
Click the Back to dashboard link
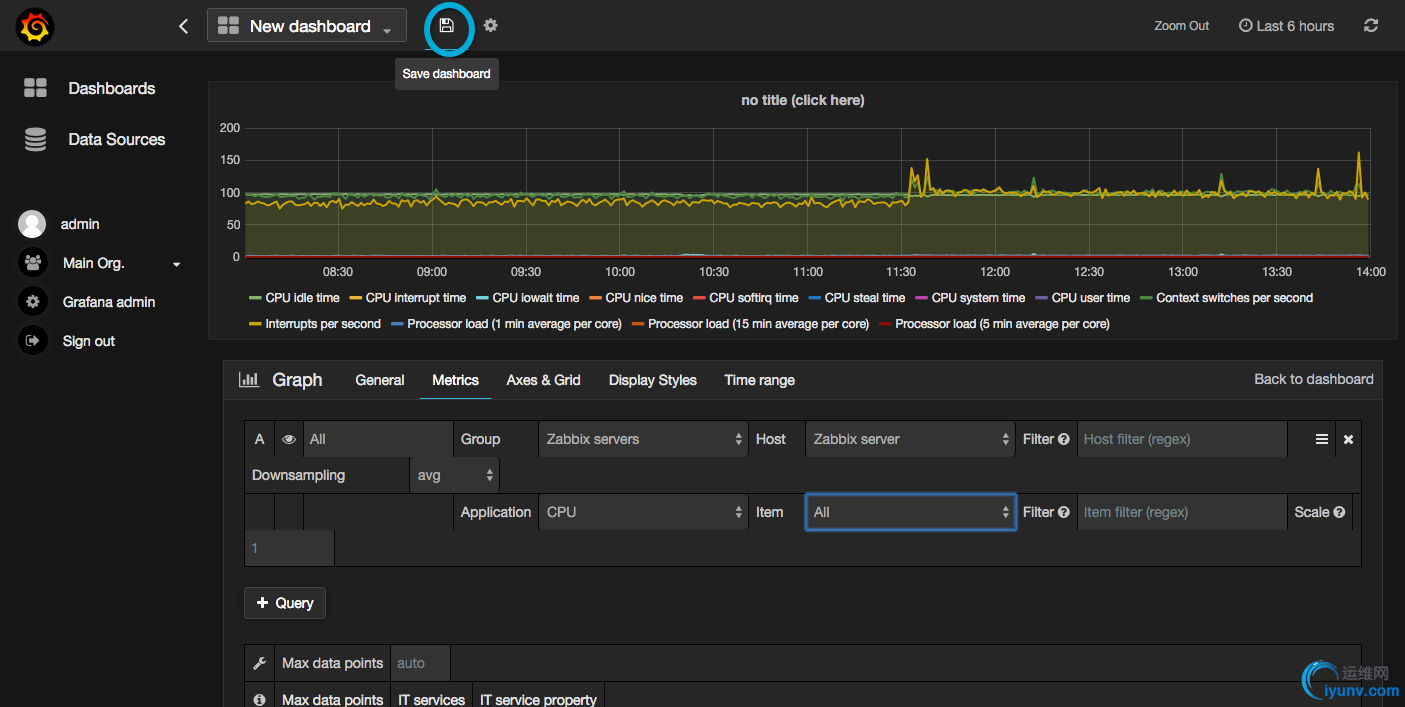(x=1313, y=379)
